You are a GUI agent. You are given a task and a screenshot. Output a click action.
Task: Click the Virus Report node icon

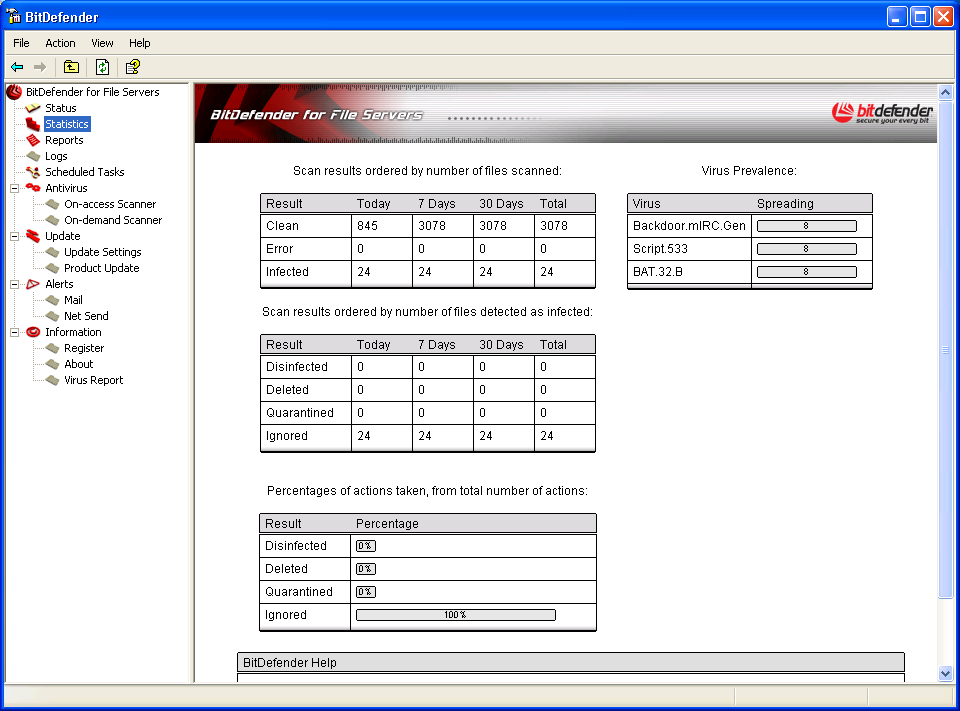53,380
